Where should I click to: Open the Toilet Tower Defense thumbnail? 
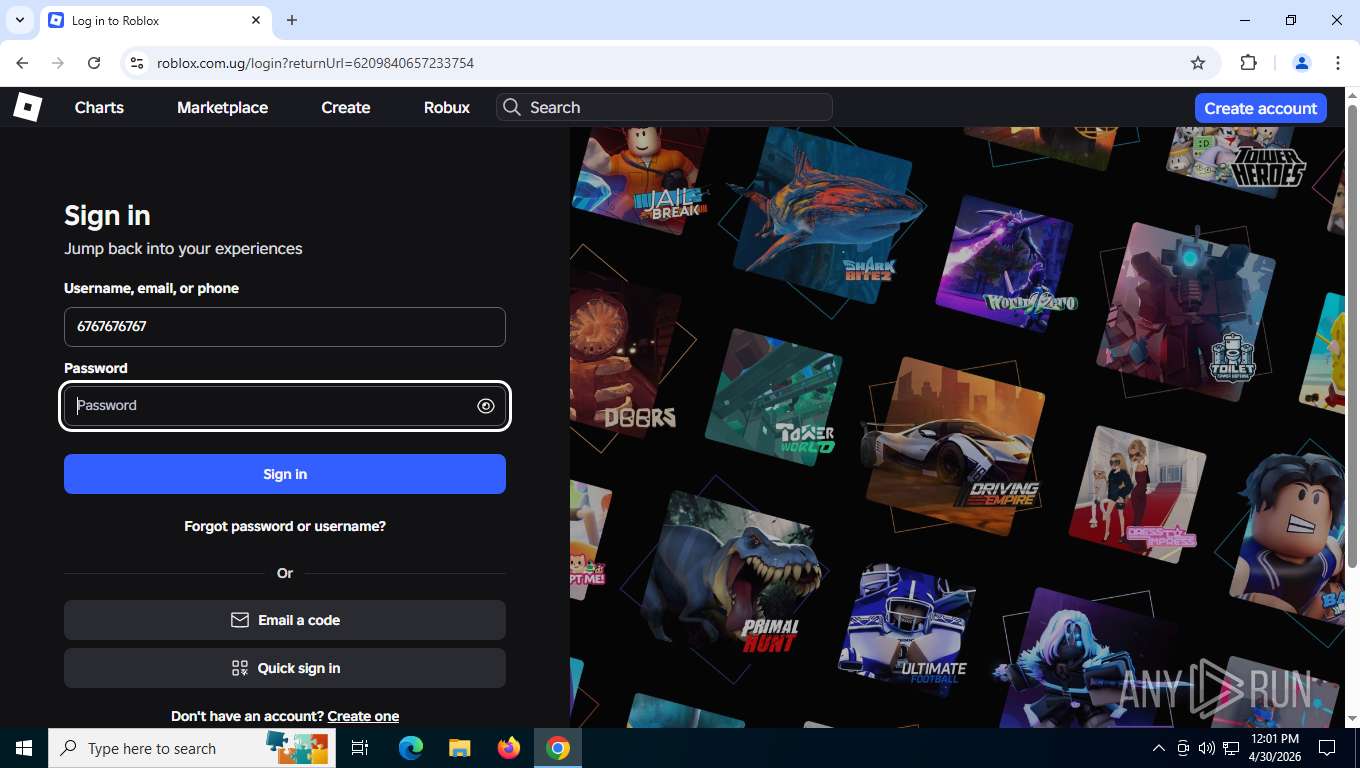click(1185, 312)
